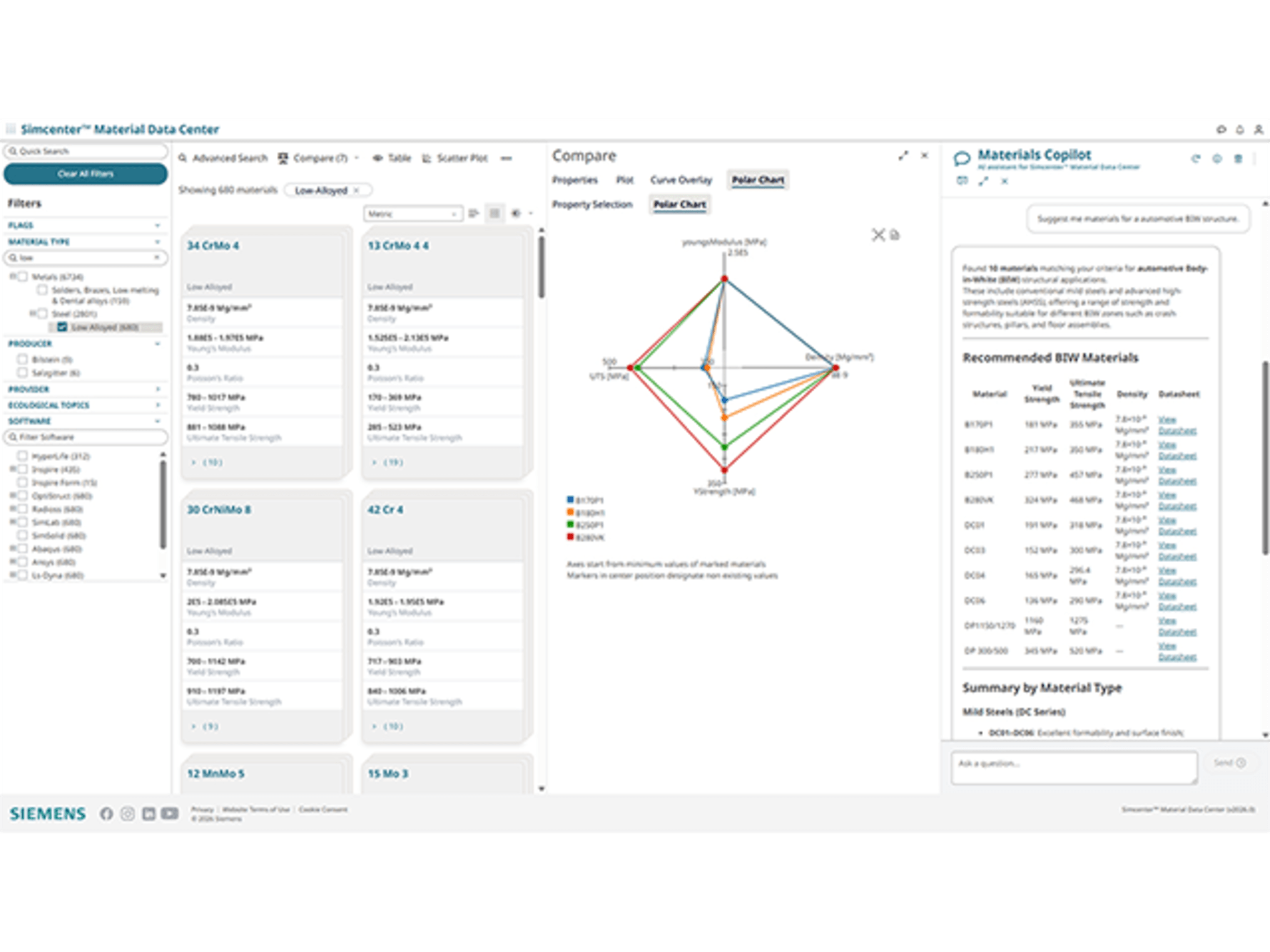Click the Copilot side-panel layout icon
1270x952 pixels.
[962, 181]
